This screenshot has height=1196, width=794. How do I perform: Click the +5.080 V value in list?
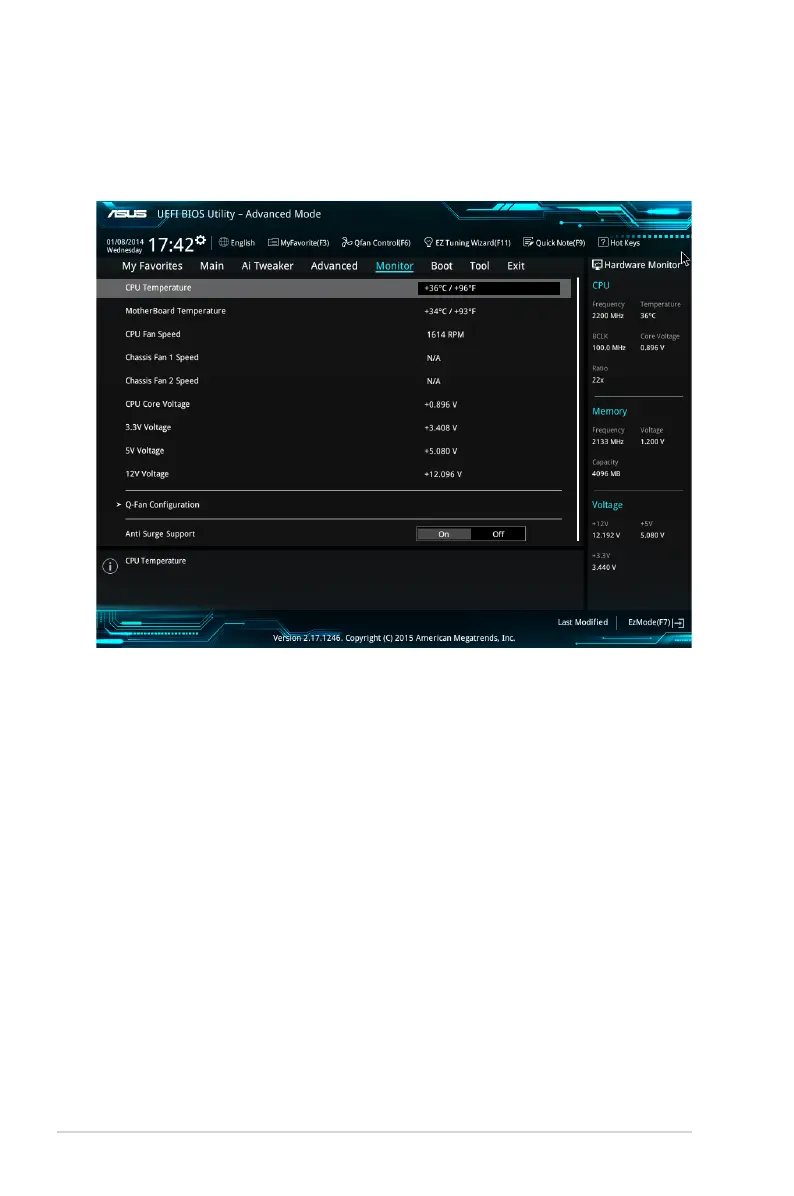(441, 451)
